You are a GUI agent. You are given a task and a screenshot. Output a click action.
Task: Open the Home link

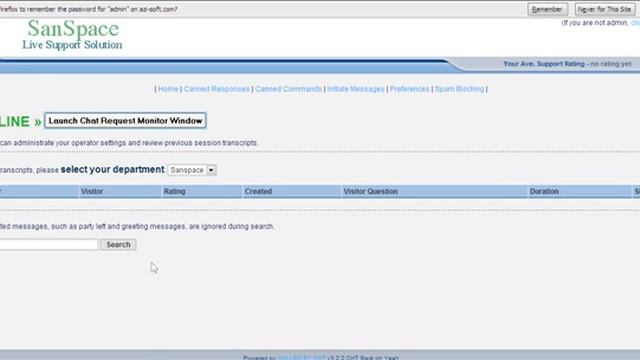click(x=168, y=89)
